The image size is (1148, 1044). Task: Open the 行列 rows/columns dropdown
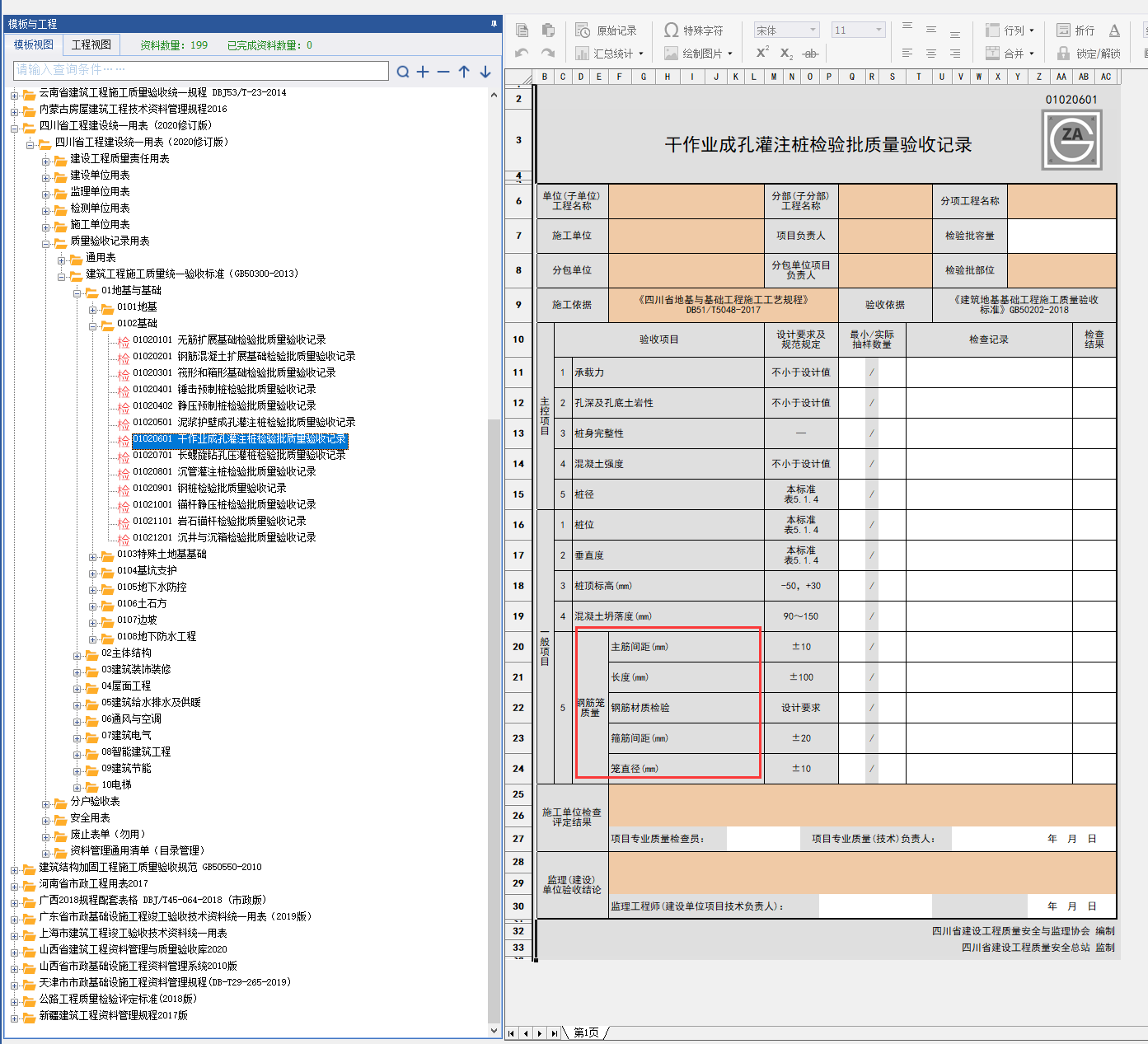[1010, 30]
